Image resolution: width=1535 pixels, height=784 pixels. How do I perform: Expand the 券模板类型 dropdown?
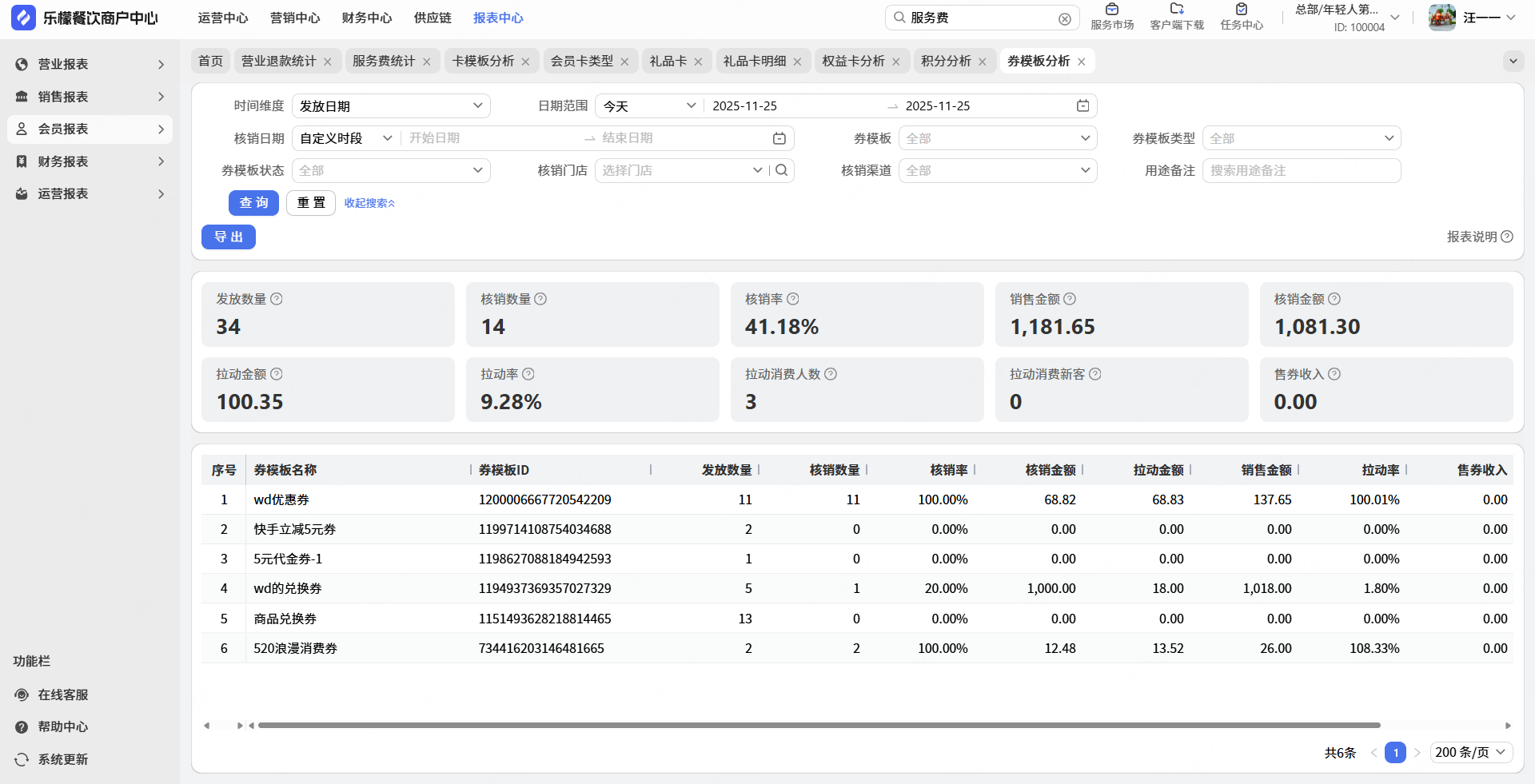(1301, 138)
